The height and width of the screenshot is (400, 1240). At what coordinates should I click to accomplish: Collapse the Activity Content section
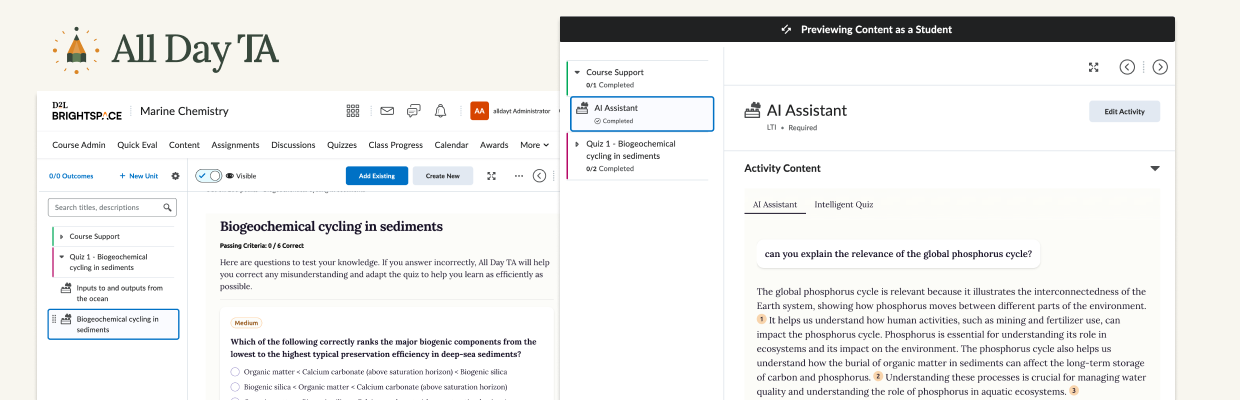[x=1155, y=169]
